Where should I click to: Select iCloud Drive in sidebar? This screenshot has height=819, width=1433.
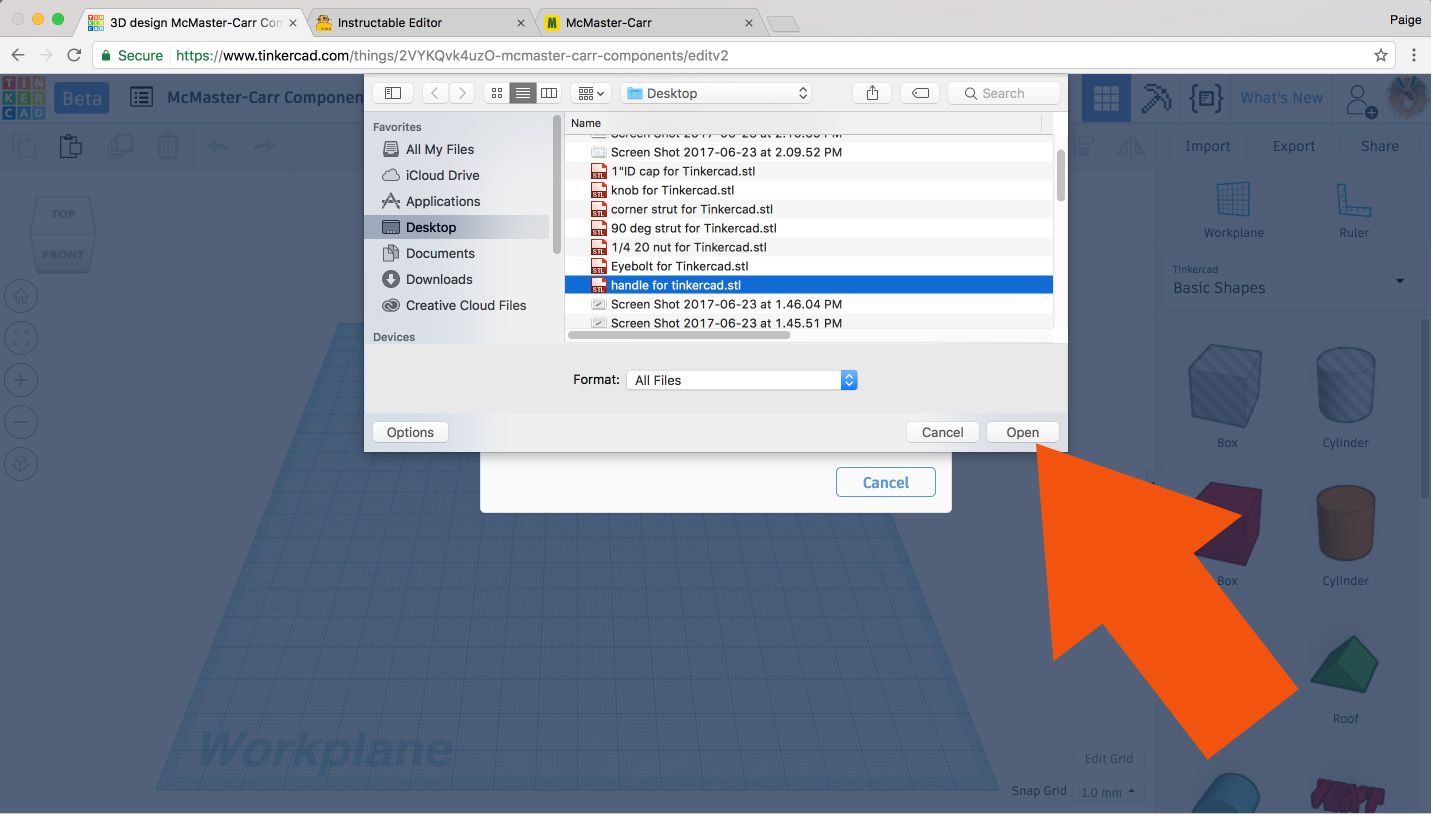tap(442, 175)
